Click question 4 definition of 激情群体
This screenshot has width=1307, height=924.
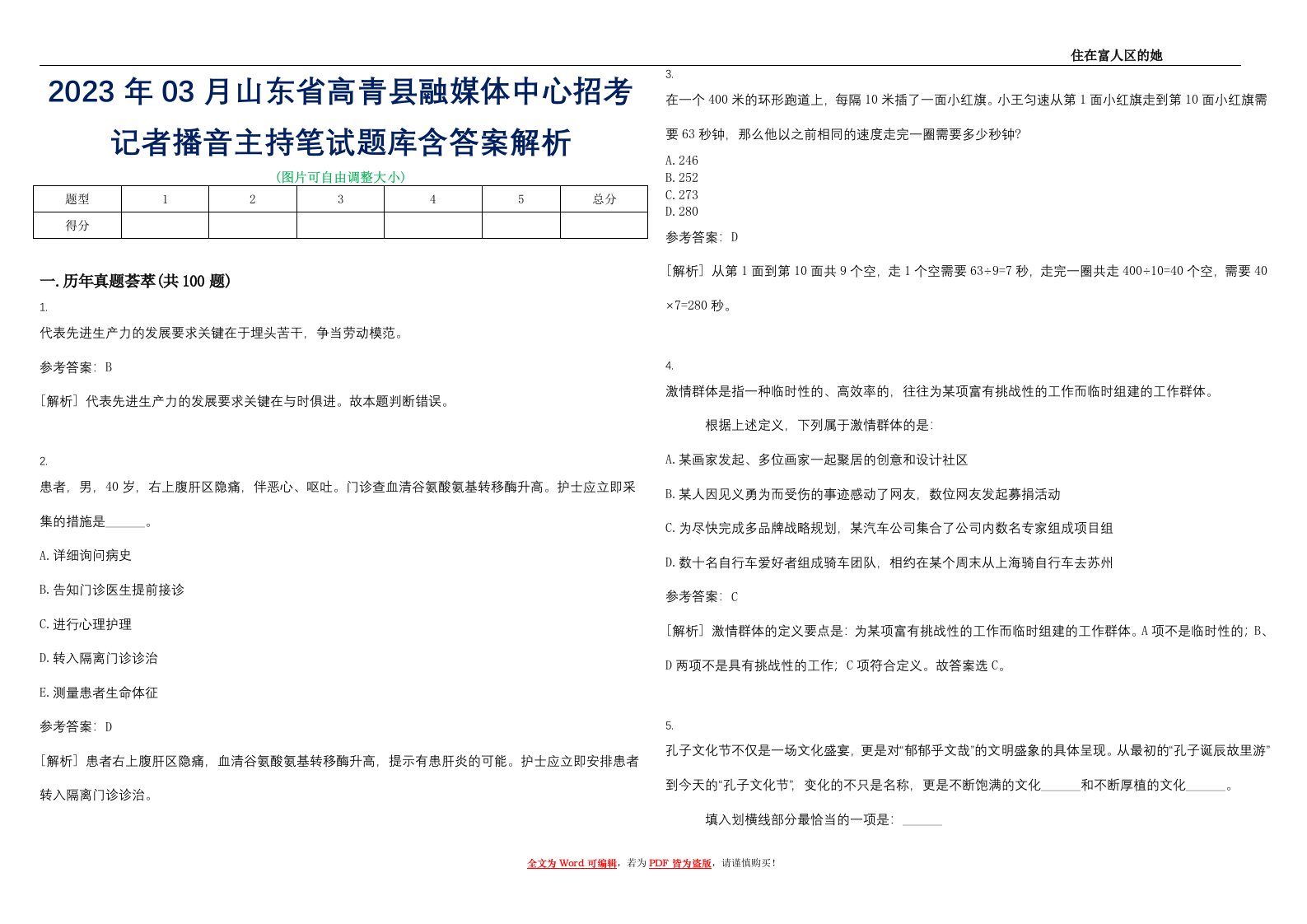(941, 392)
